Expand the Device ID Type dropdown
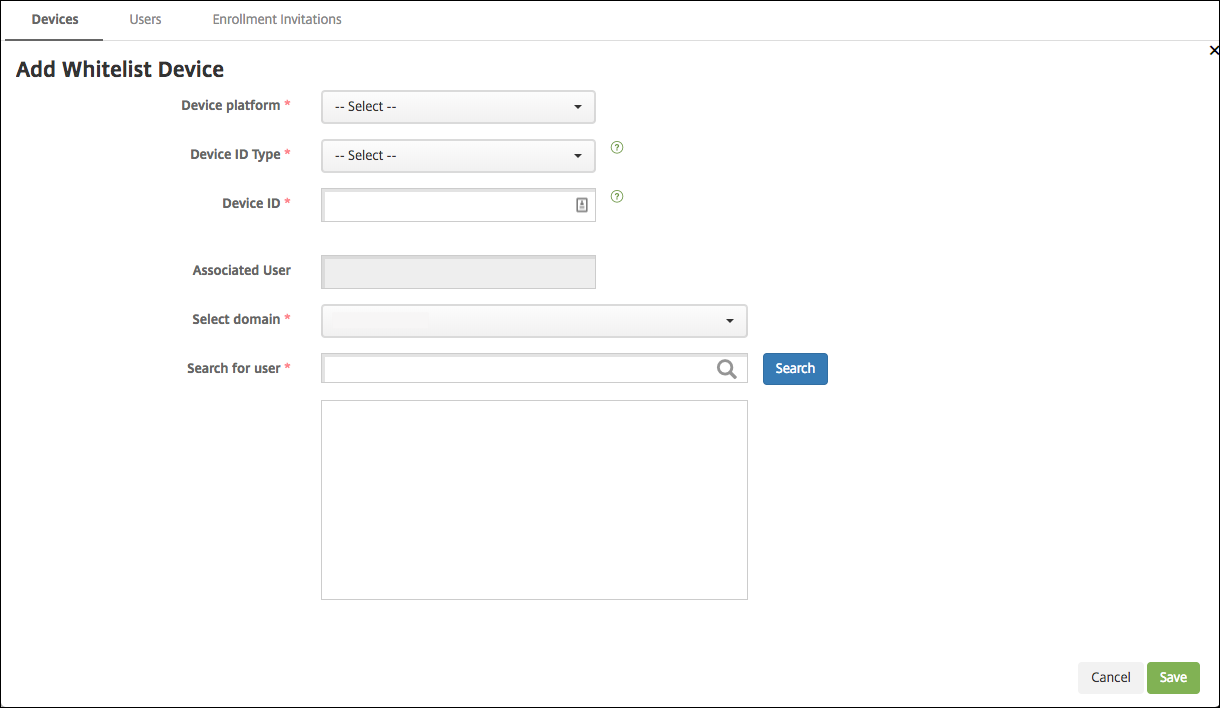The image size is (1220, 708). [x=458, y=156]
